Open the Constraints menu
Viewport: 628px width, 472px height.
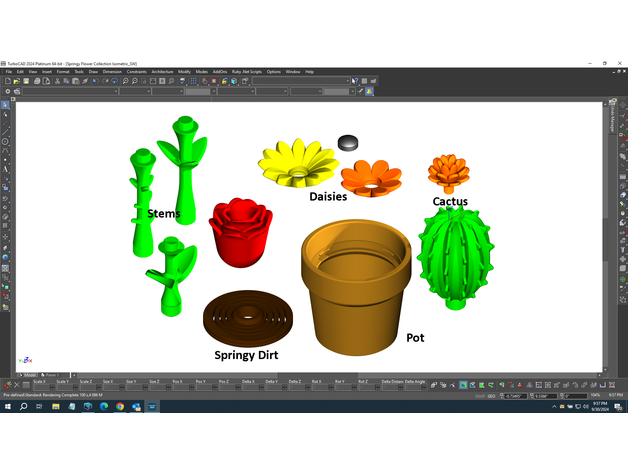[x=135, y=72]
